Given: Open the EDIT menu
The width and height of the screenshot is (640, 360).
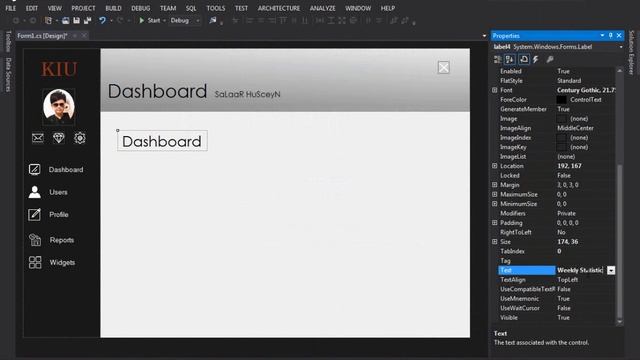Looking at the screenshot, I should (32, 8).
